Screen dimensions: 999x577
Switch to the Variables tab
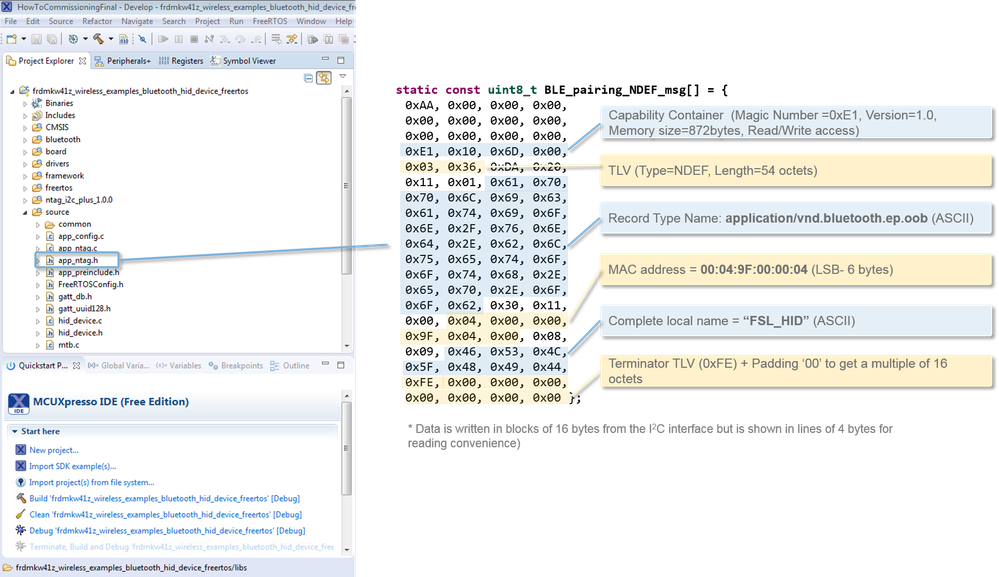pyautogui.click(x=178, y=366)
